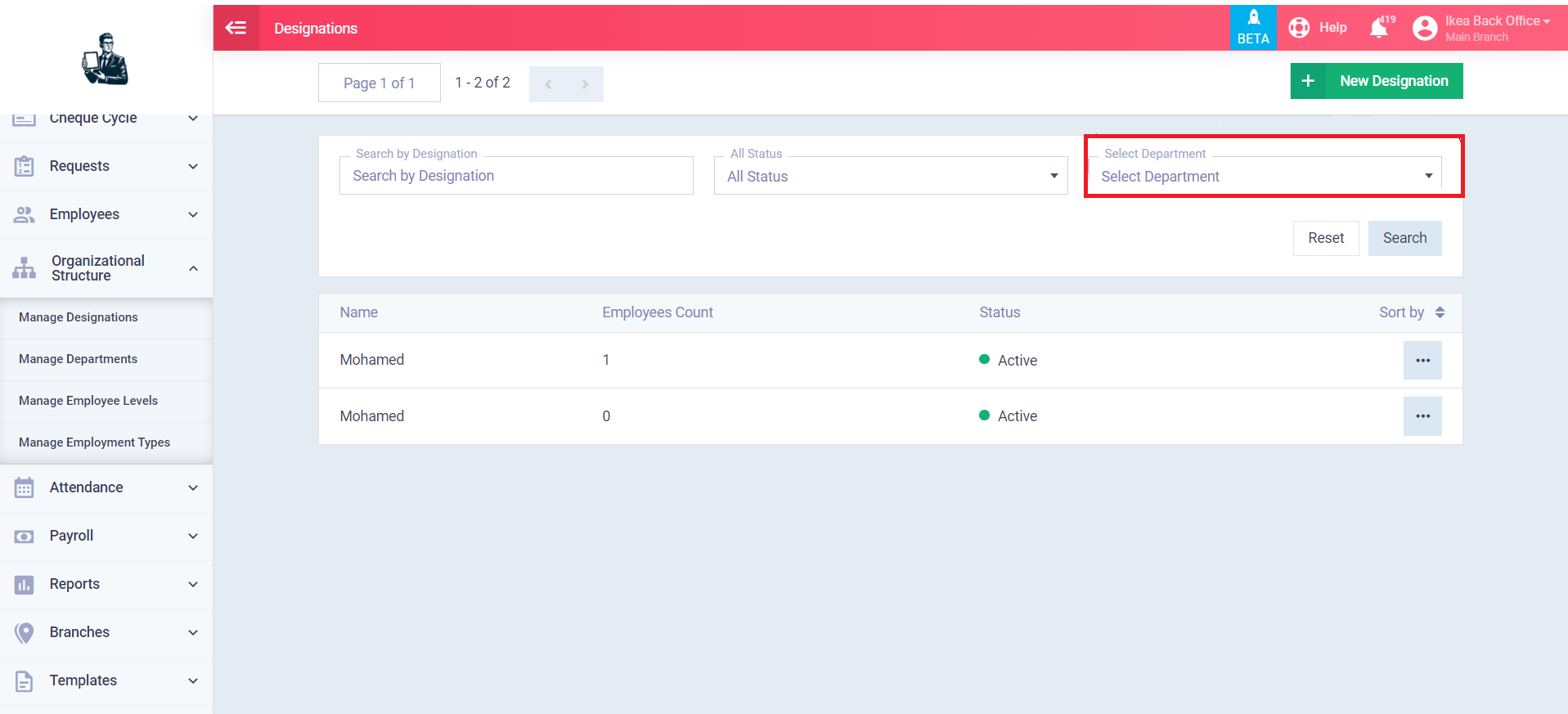
Task: Click the back arrow menu collapse icon
Action: (236, 28)
